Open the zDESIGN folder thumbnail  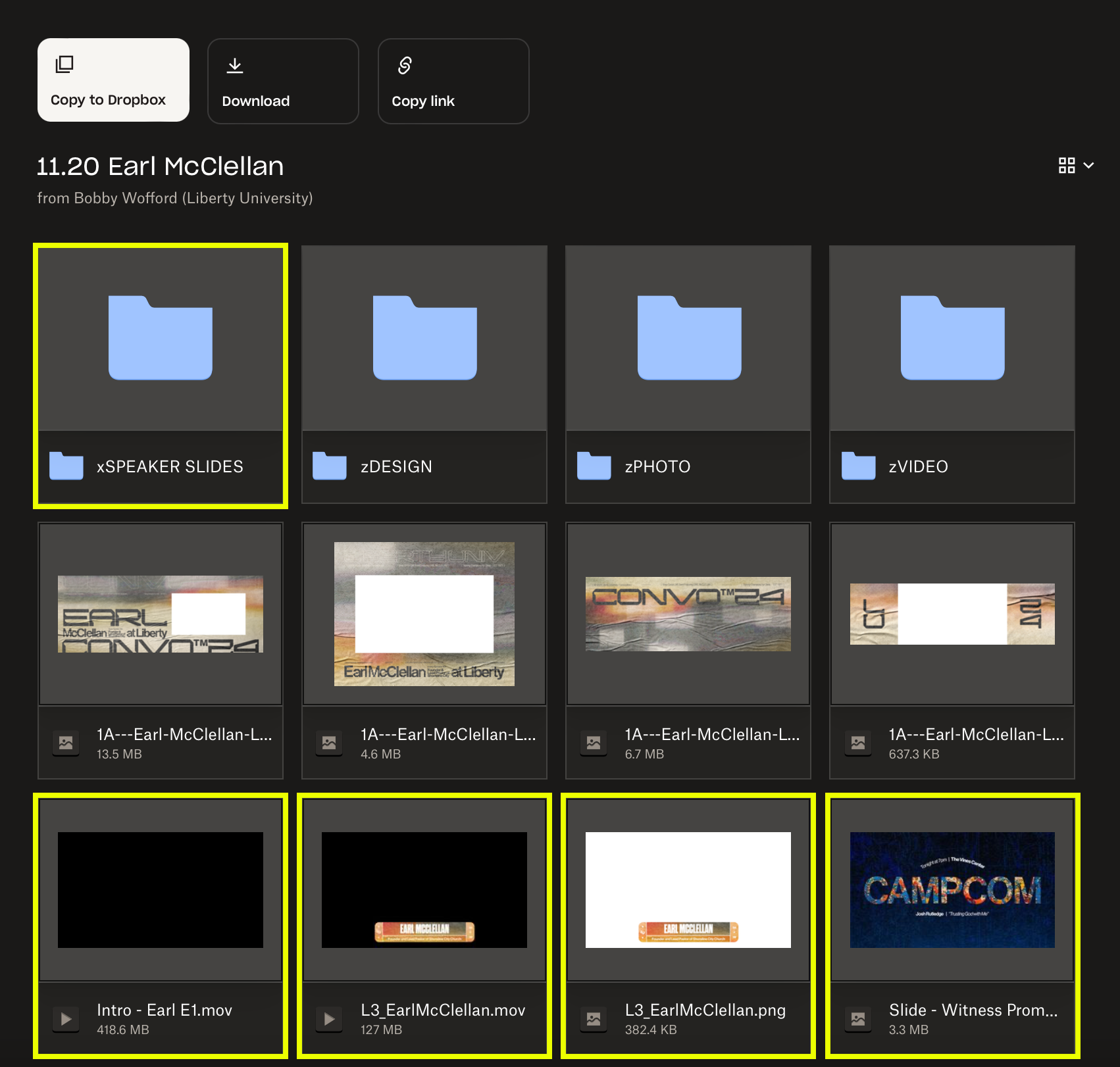click(424, 338)
